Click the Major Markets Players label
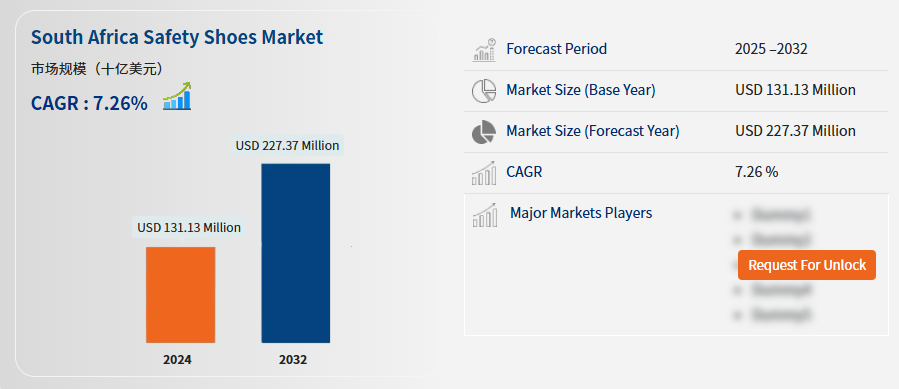The width and height of the screenshot is (899, 389). (x=581, y=213)
